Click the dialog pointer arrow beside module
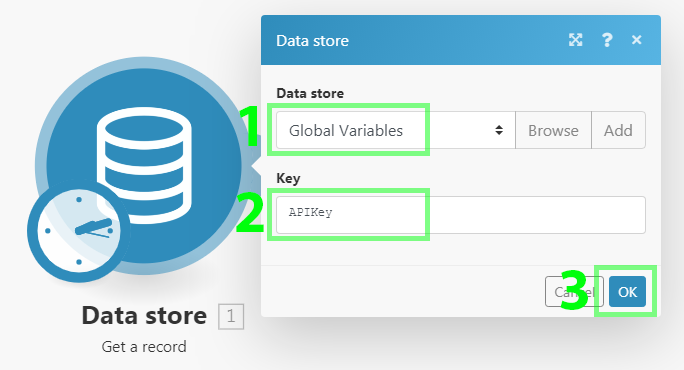684x370 pixels. [256, 165]
